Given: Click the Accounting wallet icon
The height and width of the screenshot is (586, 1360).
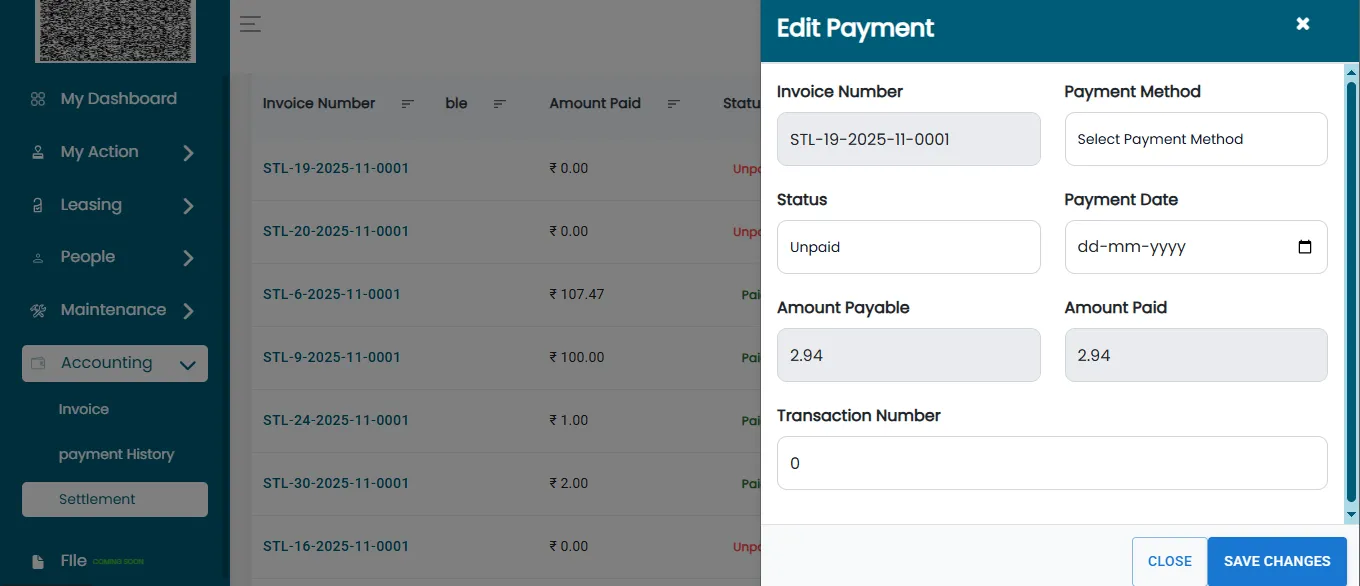Looking at the screenshot, I should pos(38,363).
